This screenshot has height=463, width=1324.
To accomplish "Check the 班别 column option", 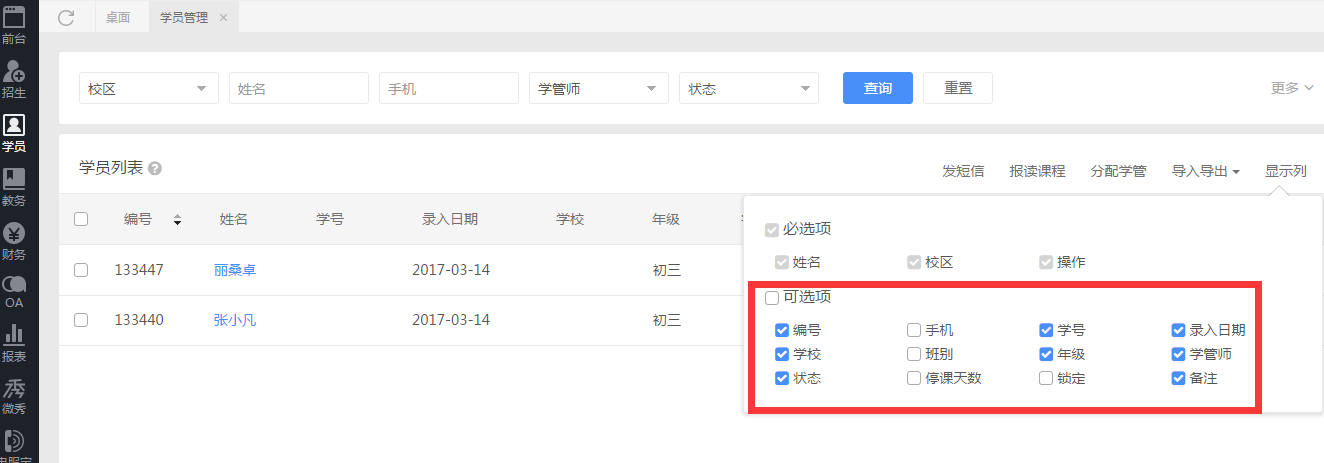I will (x=914, y=354).
